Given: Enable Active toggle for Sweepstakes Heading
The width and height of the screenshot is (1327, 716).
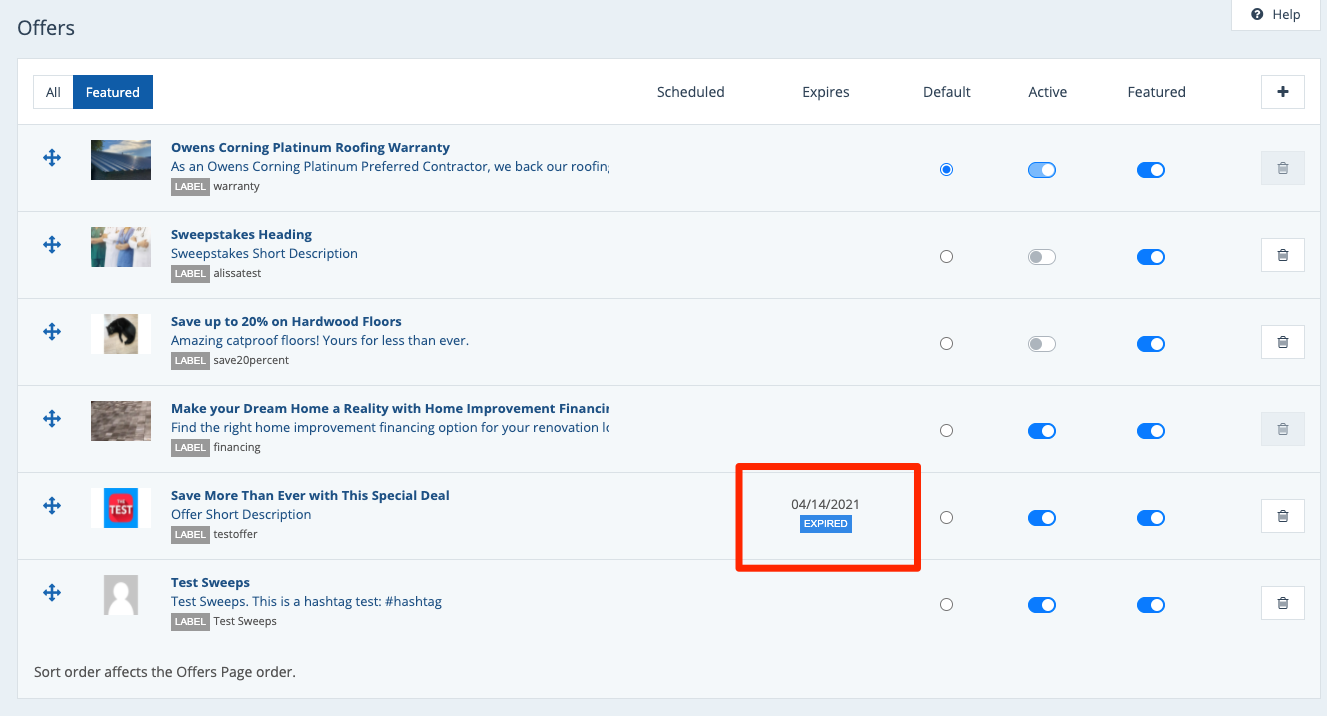Looking at the screenshot, I should pyautogui.click(x=1042, y=257).
